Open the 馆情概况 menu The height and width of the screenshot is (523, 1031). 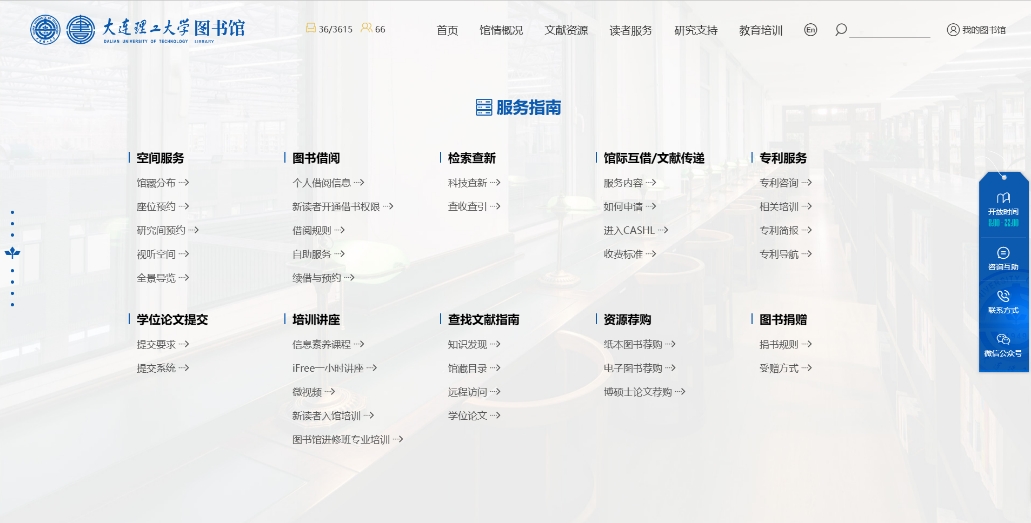[501, 30]
